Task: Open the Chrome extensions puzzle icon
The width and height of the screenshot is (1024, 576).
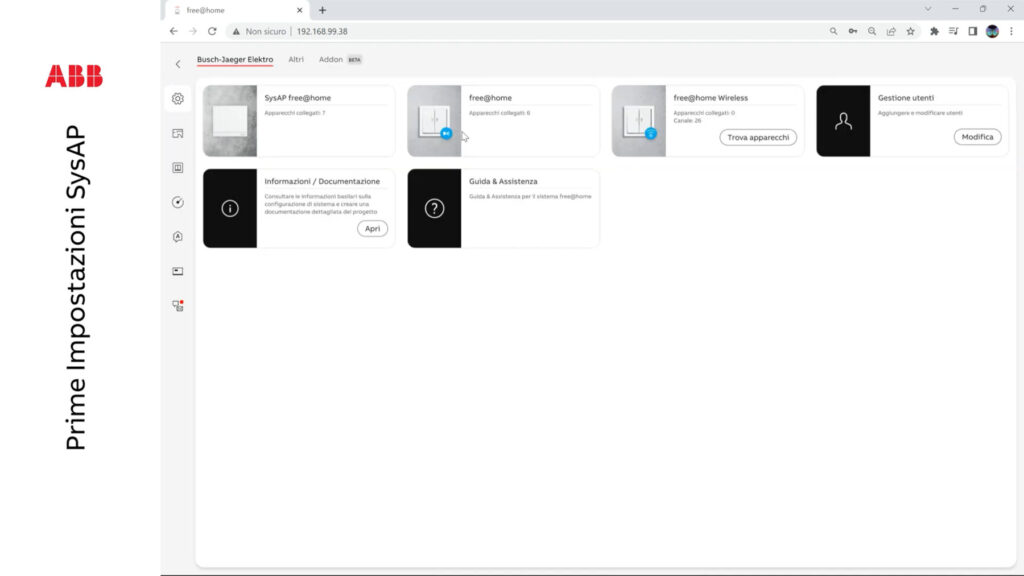Action: click(934, 31)
